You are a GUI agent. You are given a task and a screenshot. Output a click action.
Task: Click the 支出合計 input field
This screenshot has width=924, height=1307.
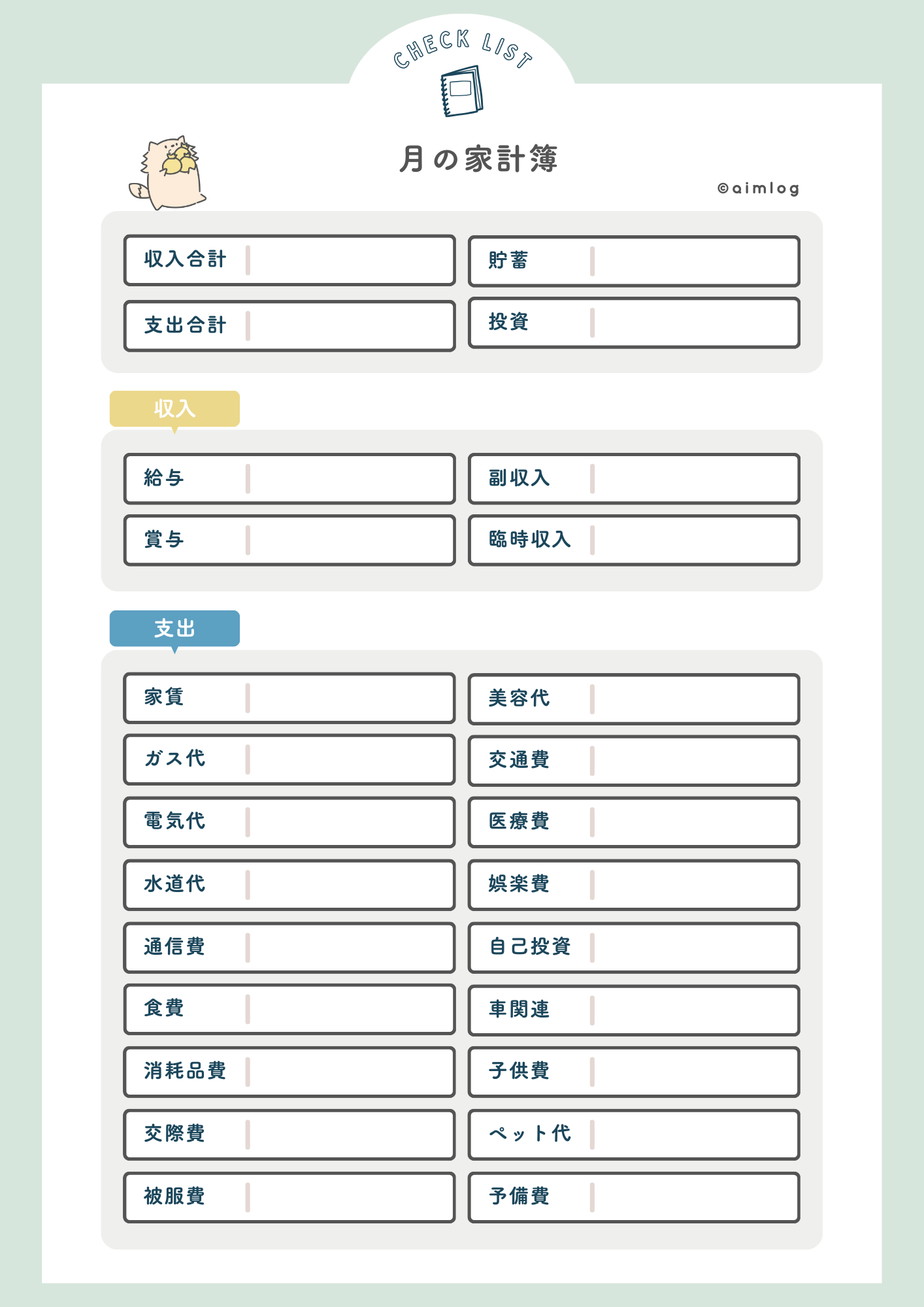click(350, 326)
